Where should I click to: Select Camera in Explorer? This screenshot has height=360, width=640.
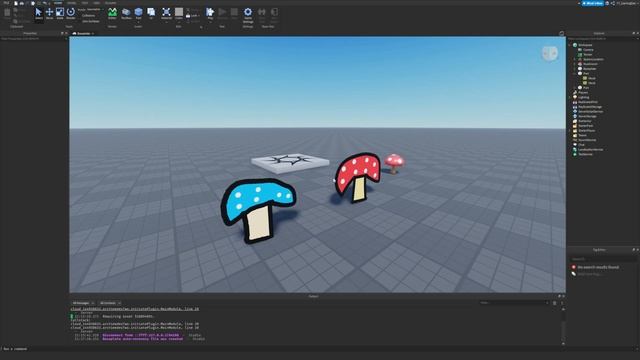pyautogui.click(x=588, y=50)
